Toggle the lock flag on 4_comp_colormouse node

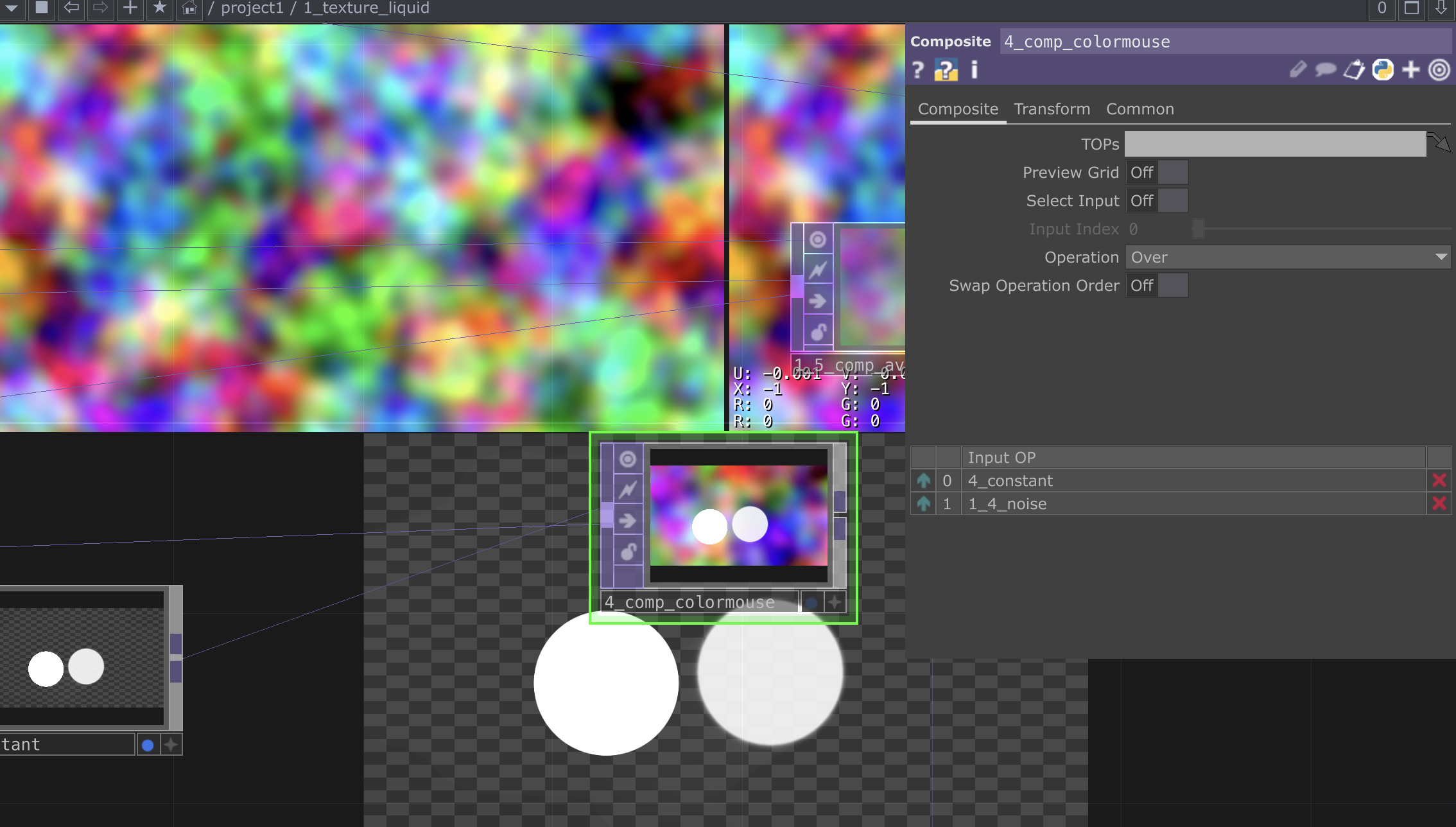click(x=628, y=552)
